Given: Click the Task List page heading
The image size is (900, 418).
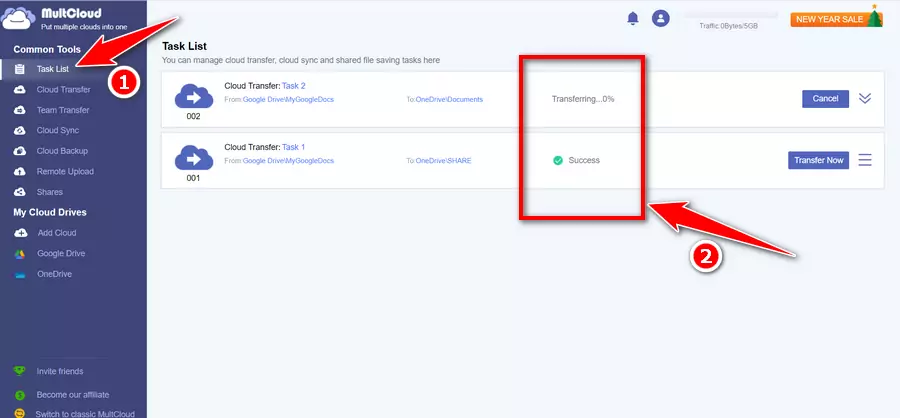Looking at the screenshot, I should [x=184, y=46].
